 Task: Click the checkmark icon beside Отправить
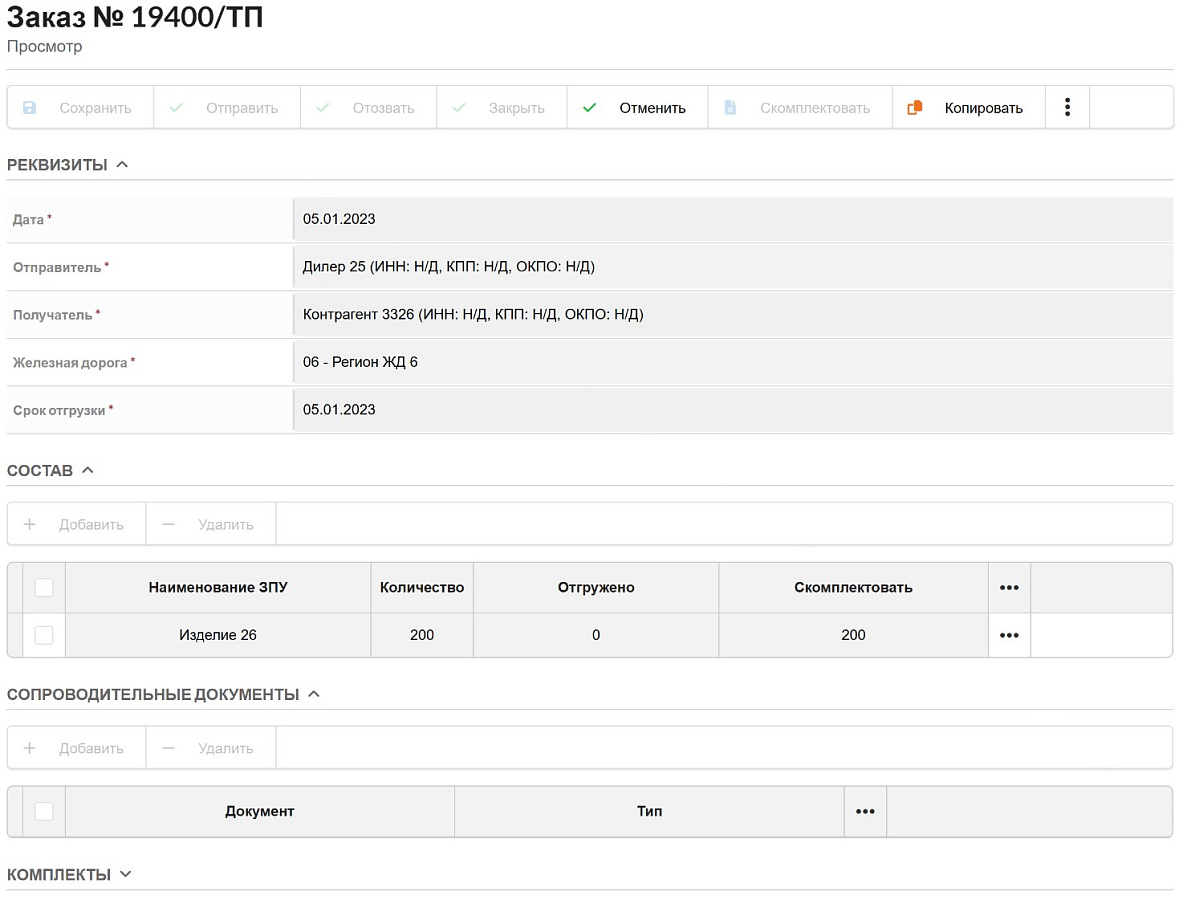pos(176,108)
